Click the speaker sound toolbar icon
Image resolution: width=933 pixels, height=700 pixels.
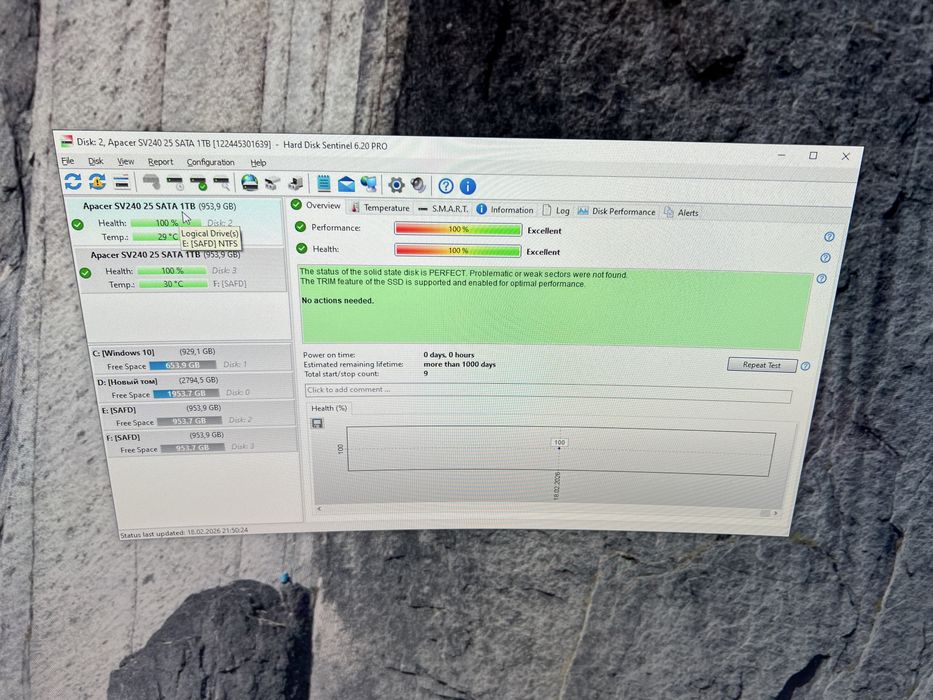pos(419,185)
